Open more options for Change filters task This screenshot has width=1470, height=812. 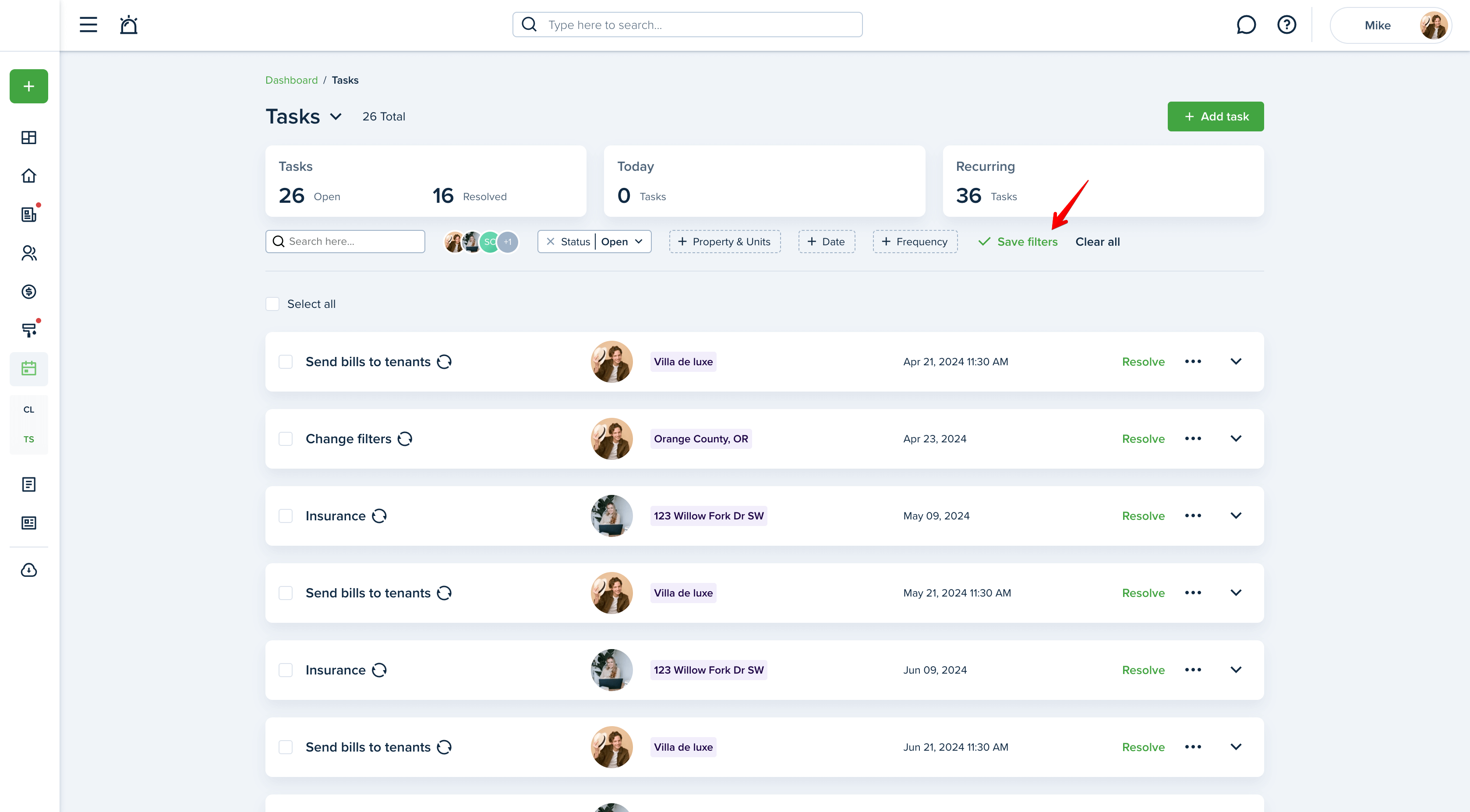point(1193,438)
